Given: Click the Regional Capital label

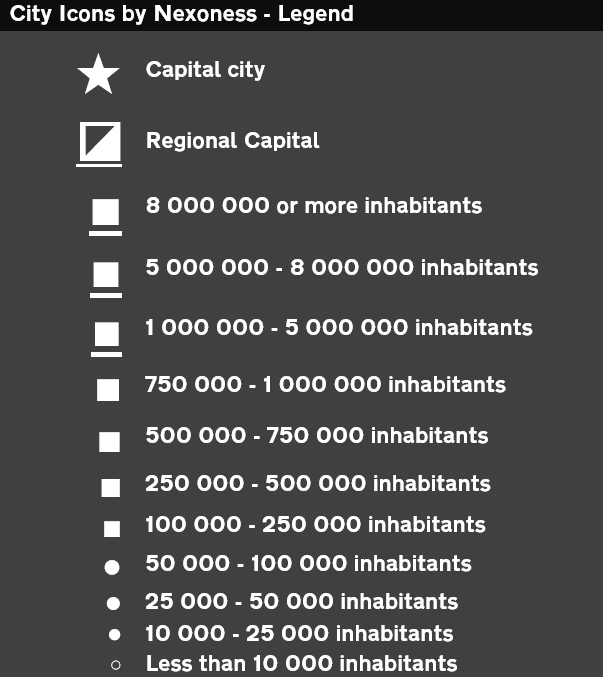Looking at the screenshot, I should click(x=233, y=140).
